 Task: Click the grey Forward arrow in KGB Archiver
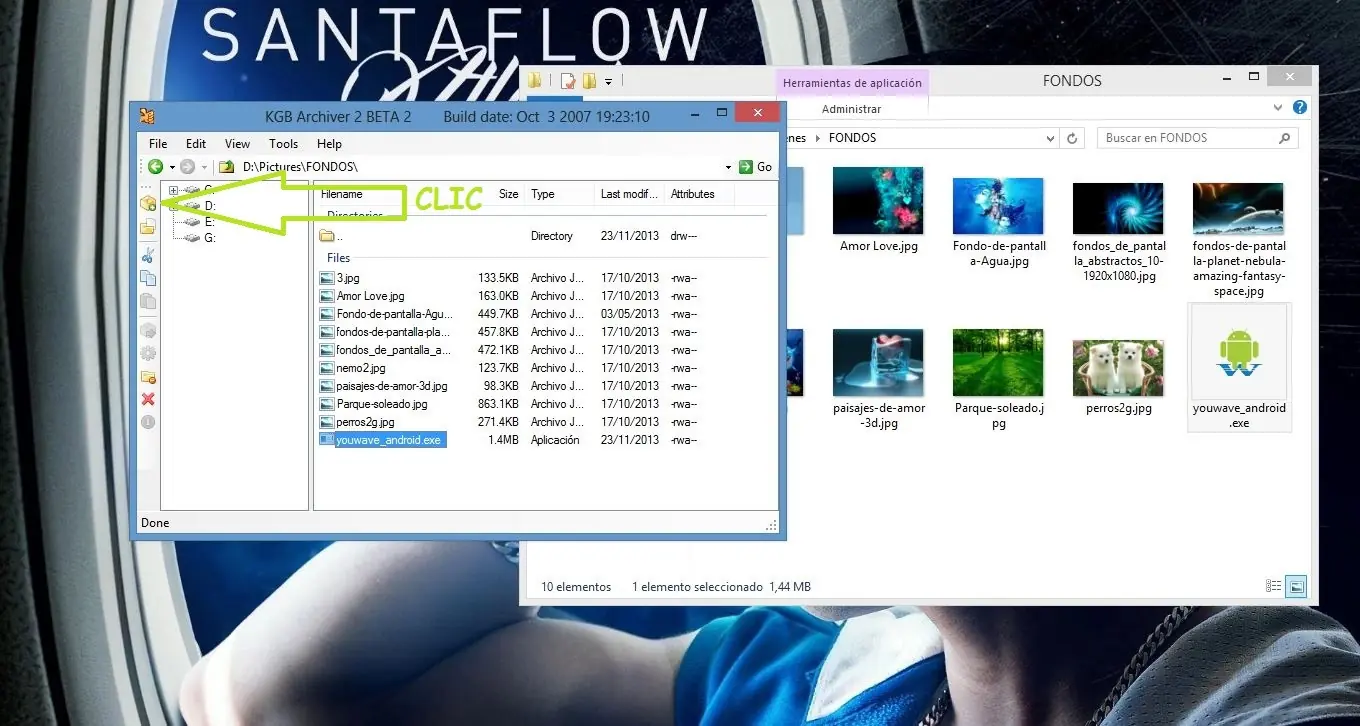click(187, 167)
